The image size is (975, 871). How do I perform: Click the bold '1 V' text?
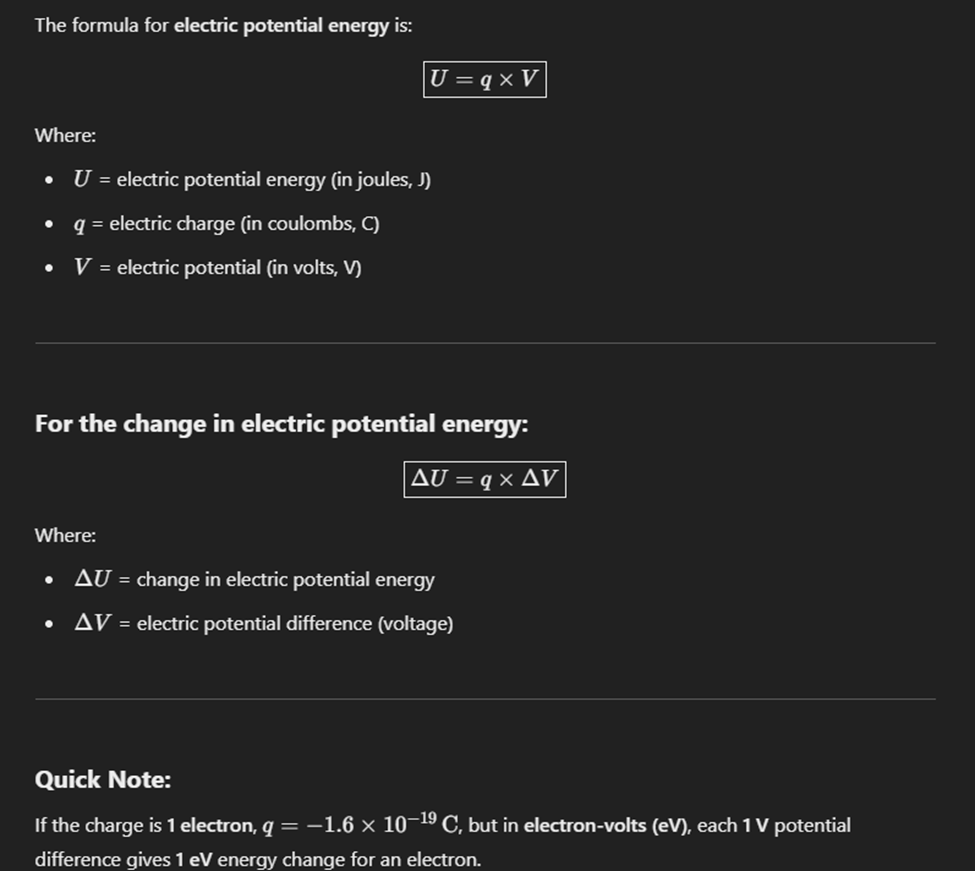coord(755,826)
